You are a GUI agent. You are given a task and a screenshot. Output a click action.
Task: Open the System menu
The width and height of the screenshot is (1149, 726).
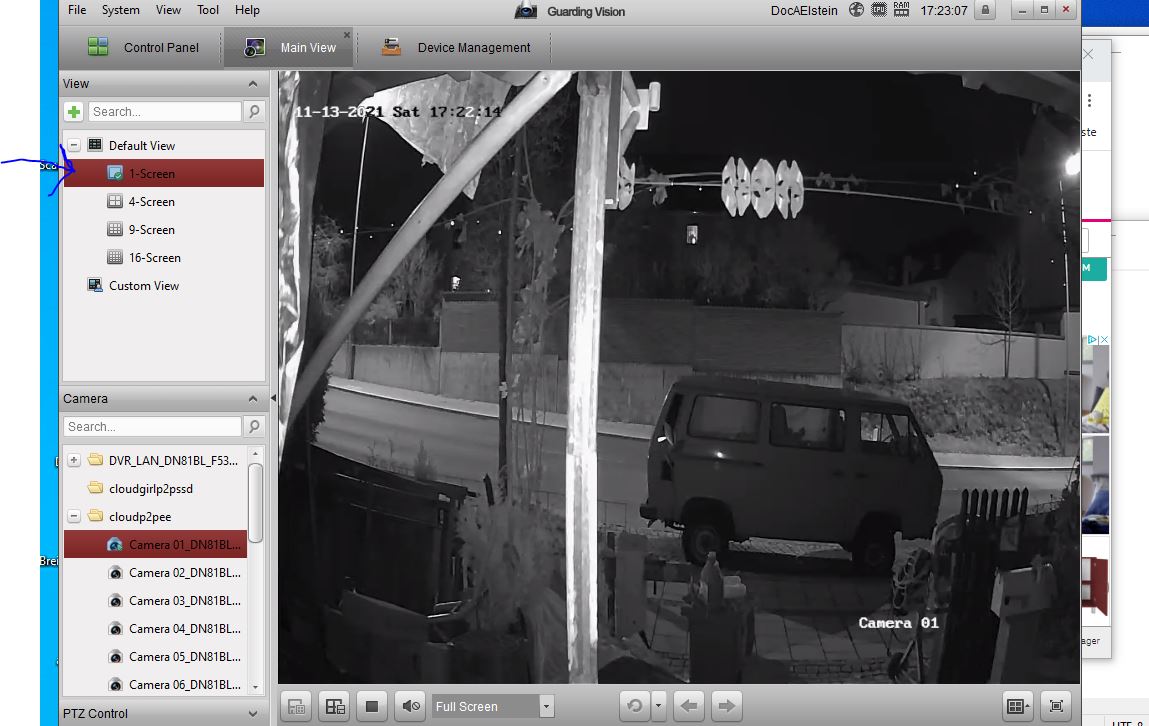coord(120,10)
